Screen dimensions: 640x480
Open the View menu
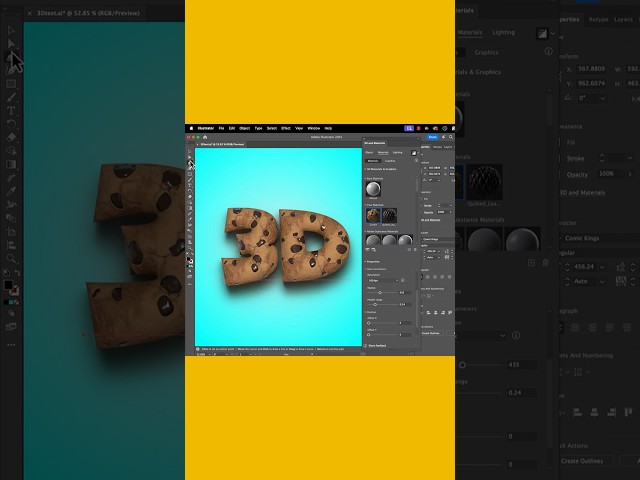tap(299, 128)
